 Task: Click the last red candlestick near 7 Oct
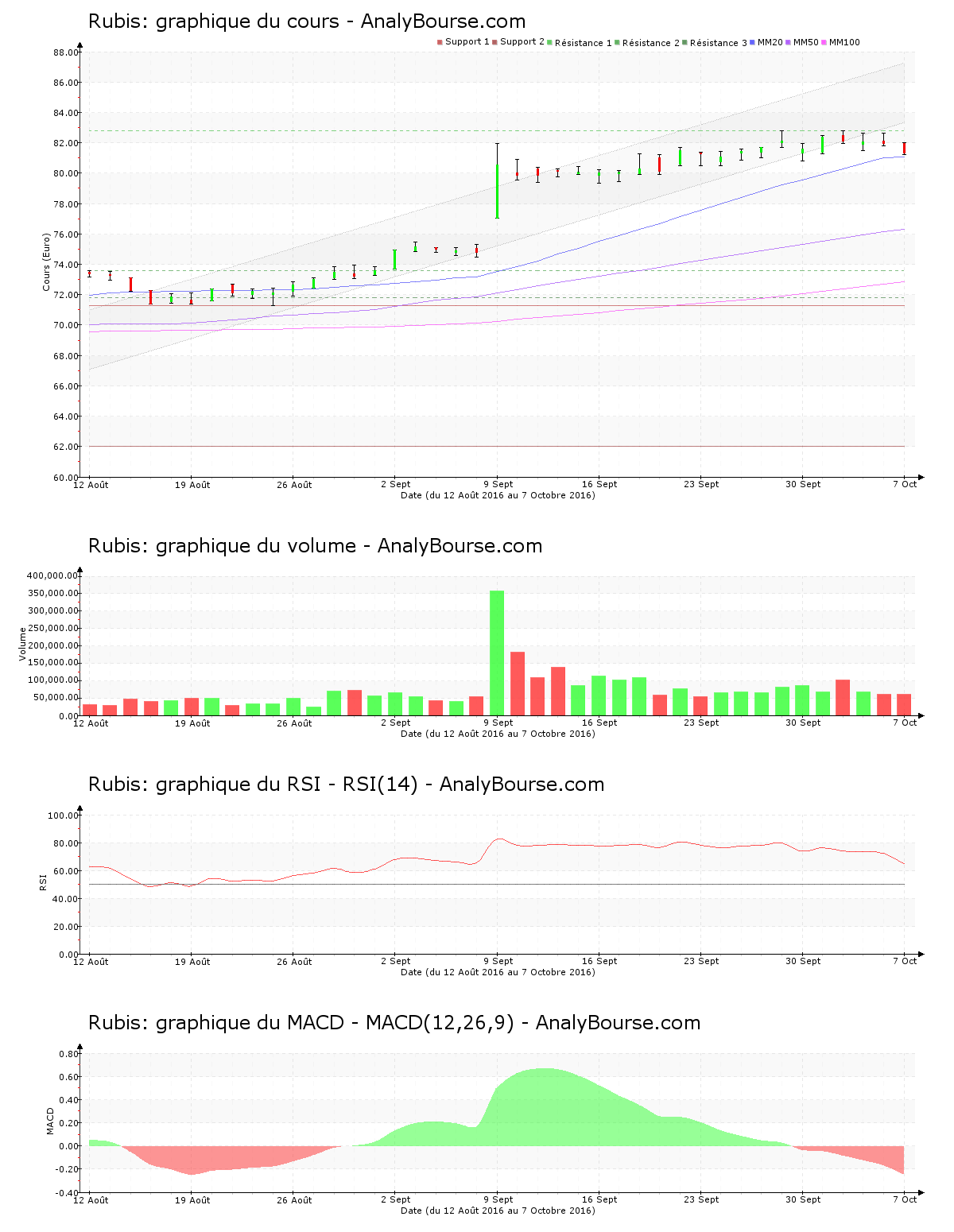pos(904,149)
